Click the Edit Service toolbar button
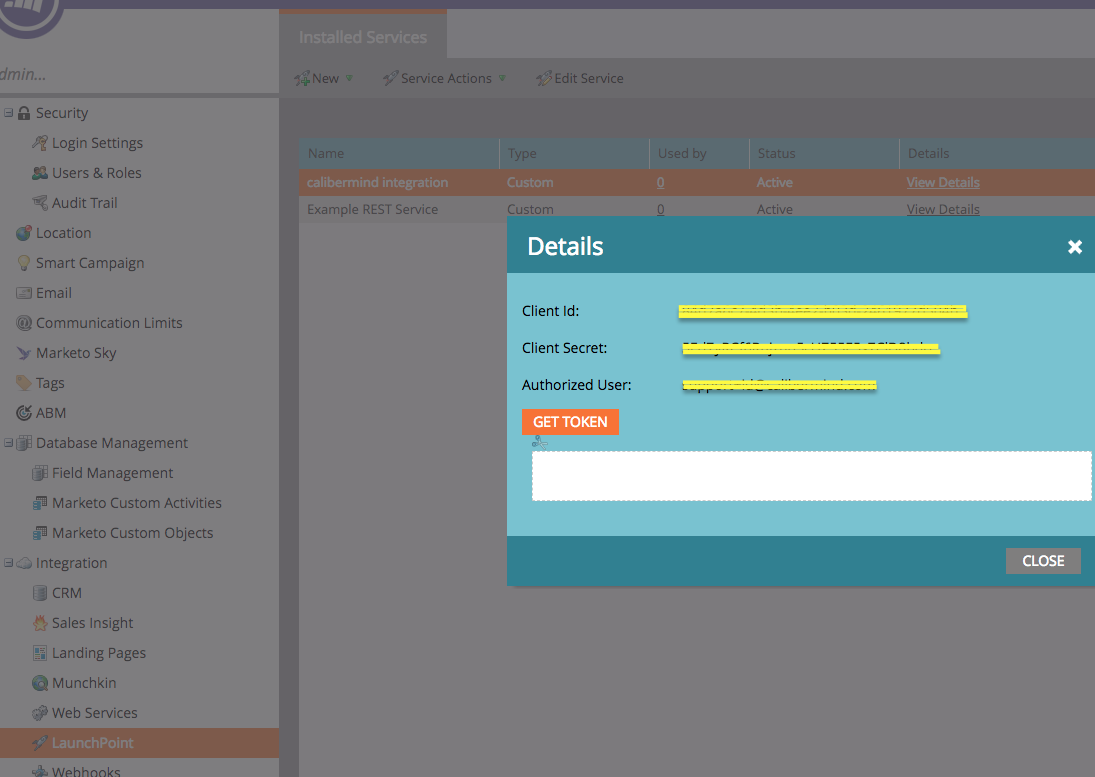The image size is (1095, 777). coord(580,79)
